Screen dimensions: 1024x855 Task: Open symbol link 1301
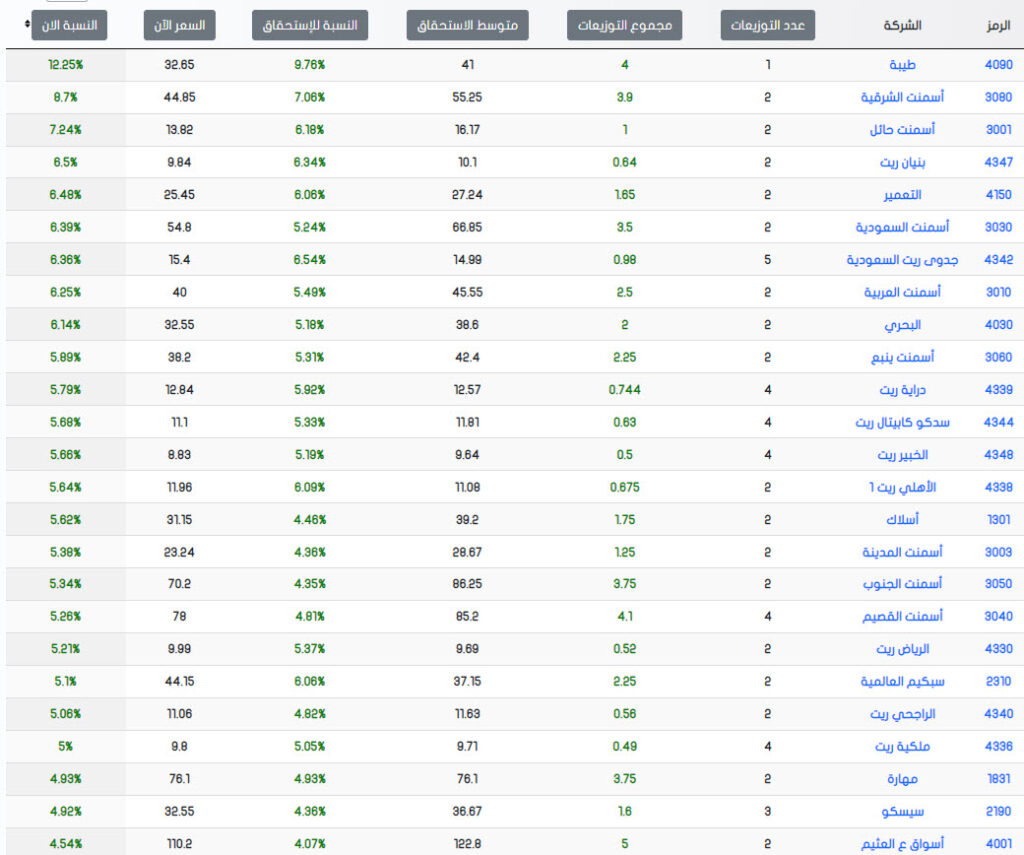(x=999, y=520)
